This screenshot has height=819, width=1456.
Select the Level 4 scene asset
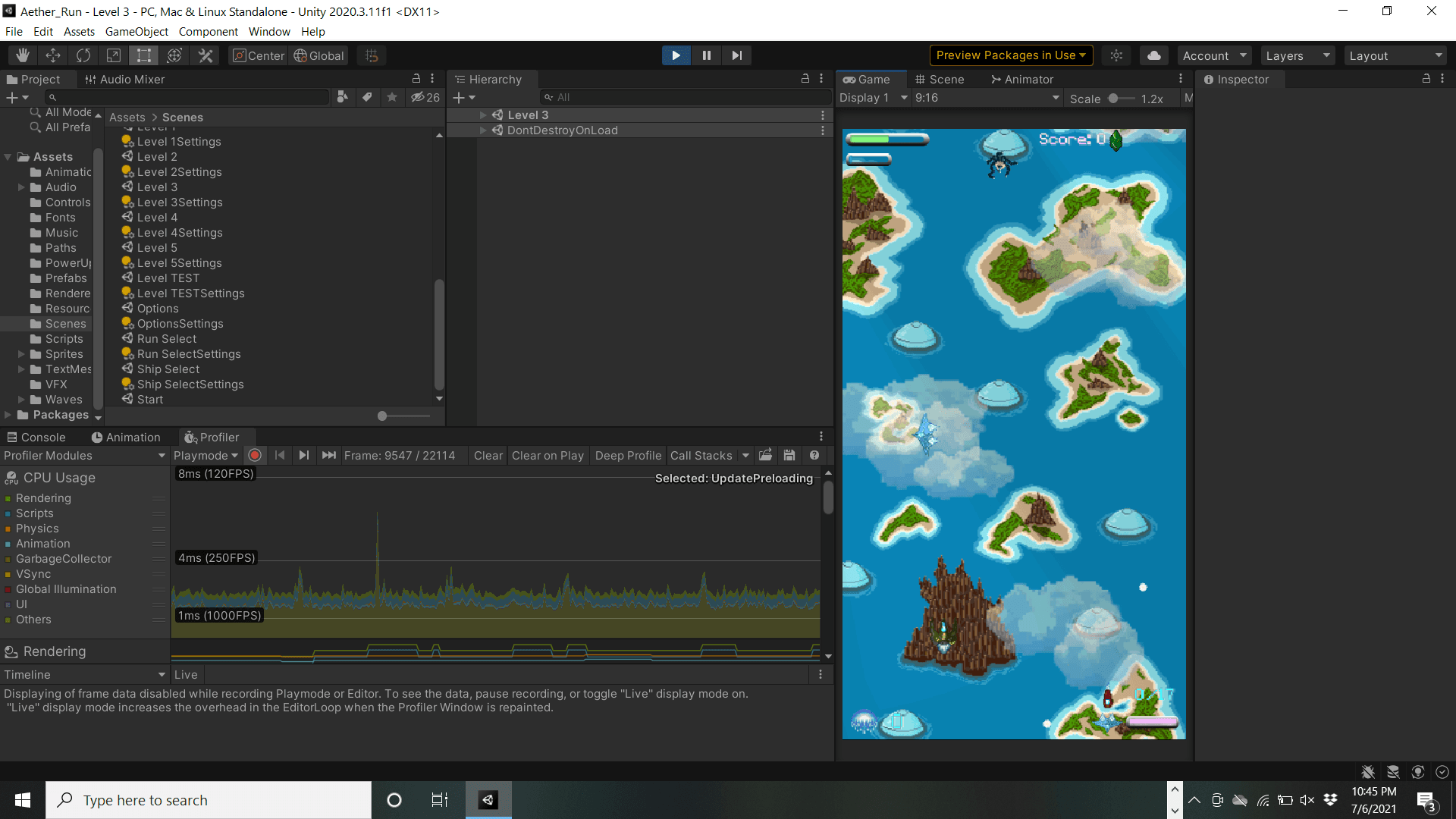pyautogui.click(x=157, y=218)
